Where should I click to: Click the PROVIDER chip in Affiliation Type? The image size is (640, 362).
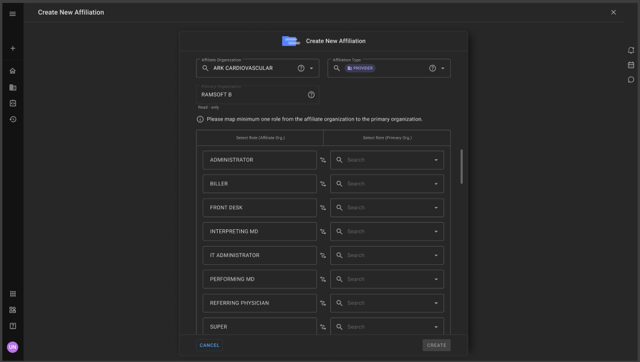360,68
